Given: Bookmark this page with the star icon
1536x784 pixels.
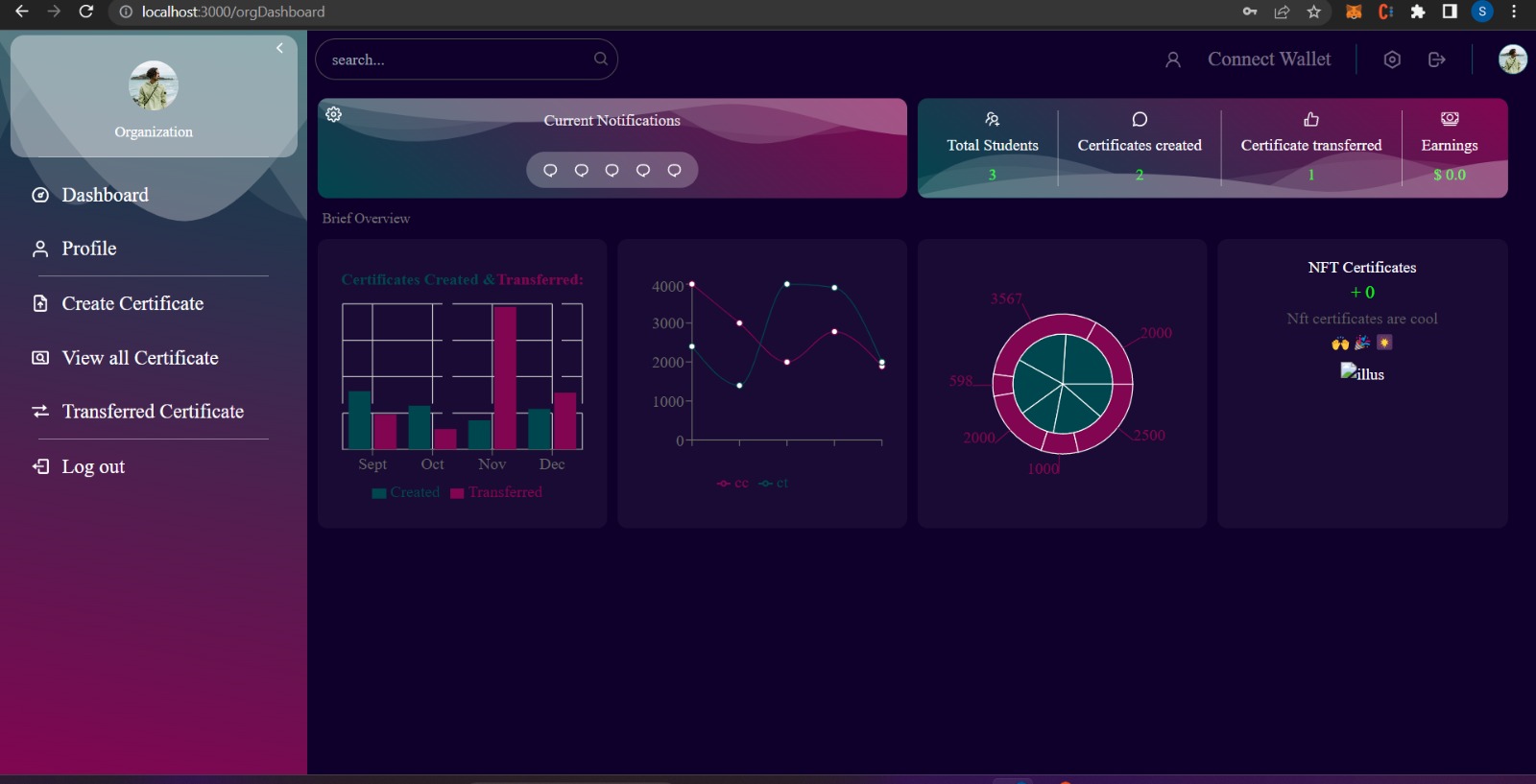Looking at the screenshot, I should pos(1314,12).
